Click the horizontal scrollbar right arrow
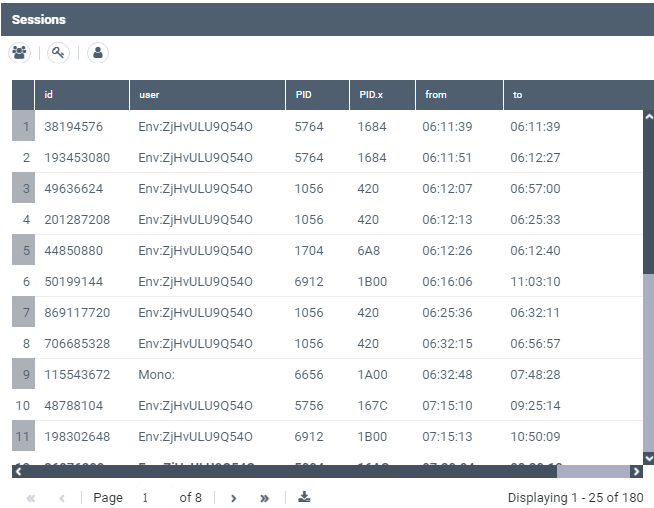This screenshot has width=654, height=508. pyautogui.click(x=636, y=471)
